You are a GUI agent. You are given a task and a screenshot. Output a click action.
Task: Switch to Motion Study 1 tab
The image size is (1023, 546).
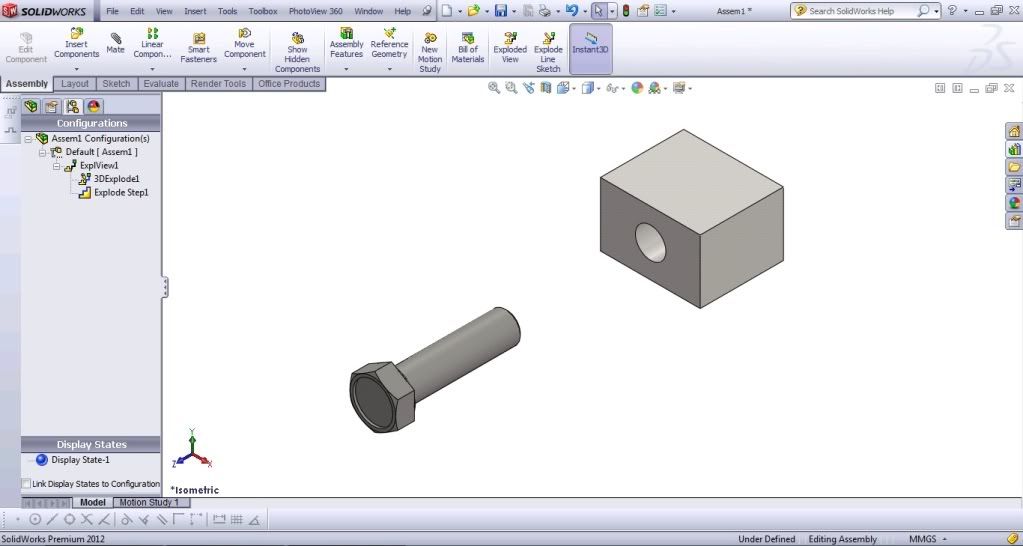[149, 503]
